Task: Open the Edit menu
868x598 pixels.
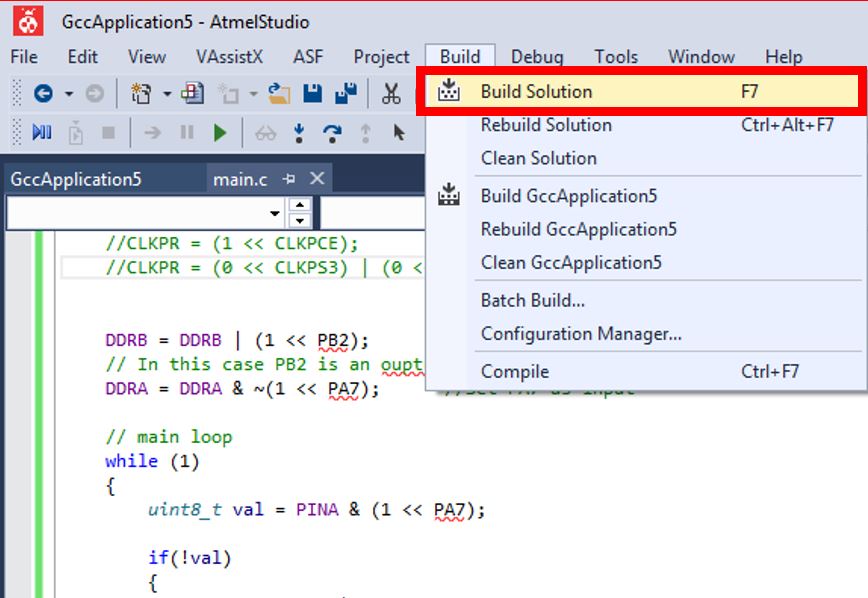Action: (82, 56)
